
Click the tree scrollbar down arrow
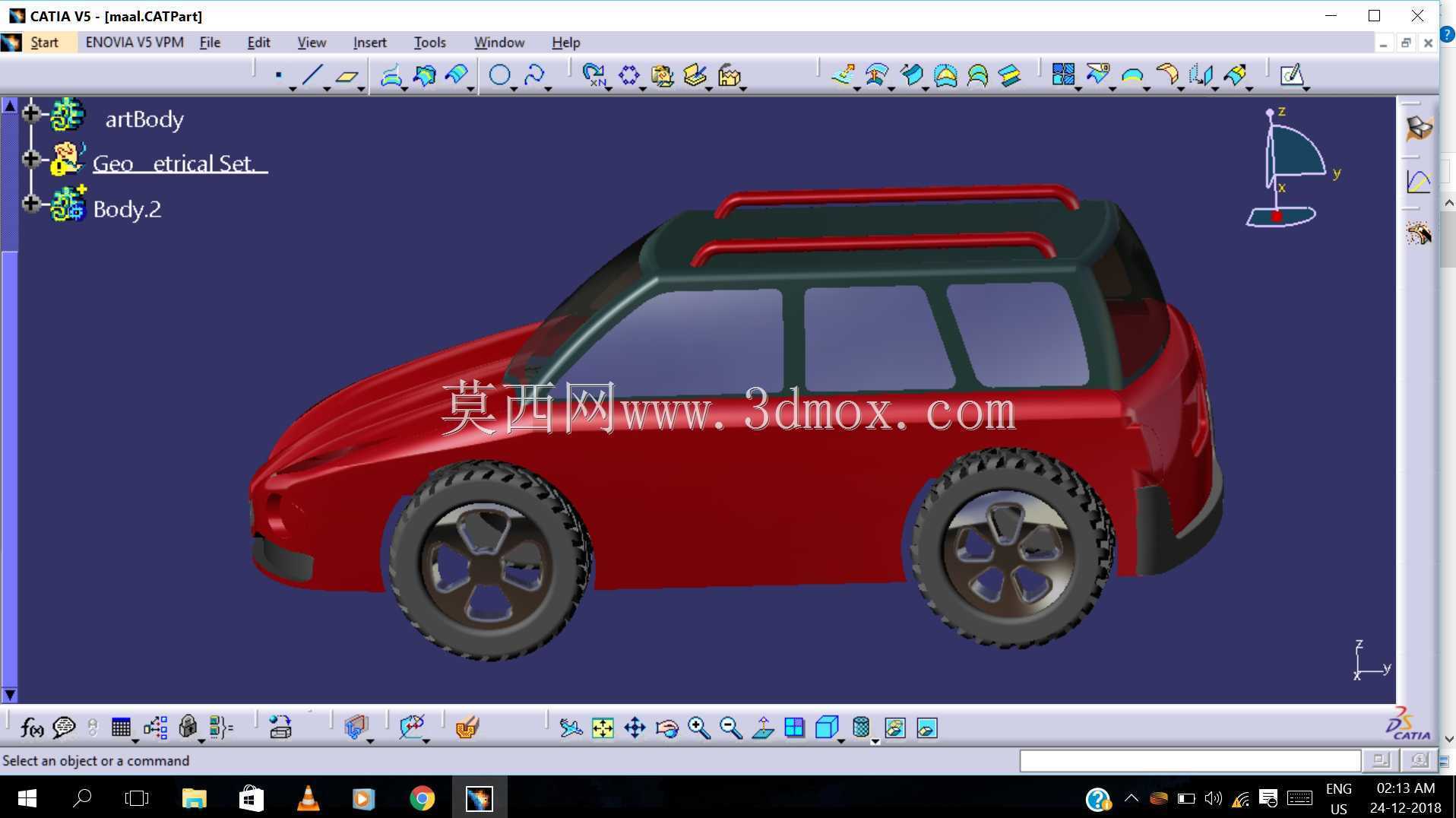coord(10,694)
